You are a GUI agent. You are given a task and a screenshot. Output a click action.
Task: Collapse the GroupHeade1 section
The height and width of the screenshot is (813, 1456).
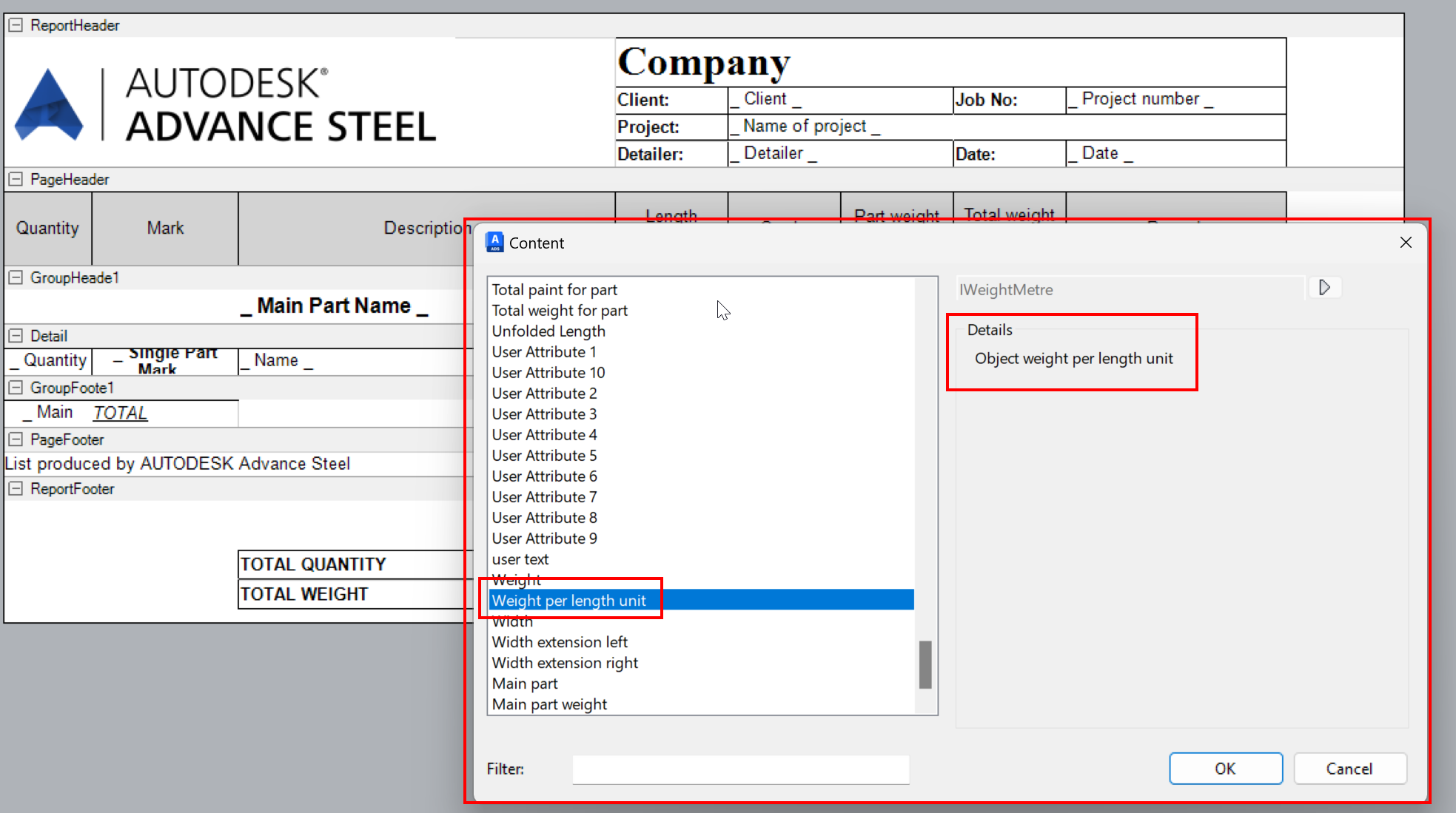tap(15, 277)
